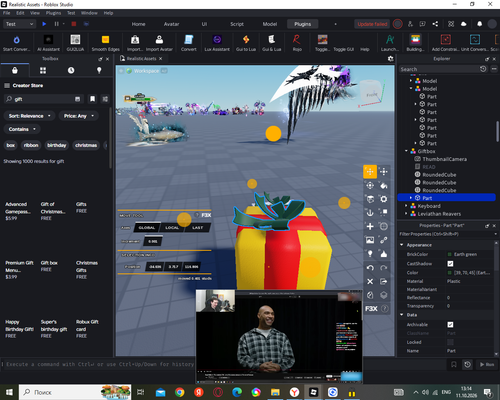Collapse the Giftbox model in Explorer
This screenshot has width=500, height=400.
coord(406,151)
